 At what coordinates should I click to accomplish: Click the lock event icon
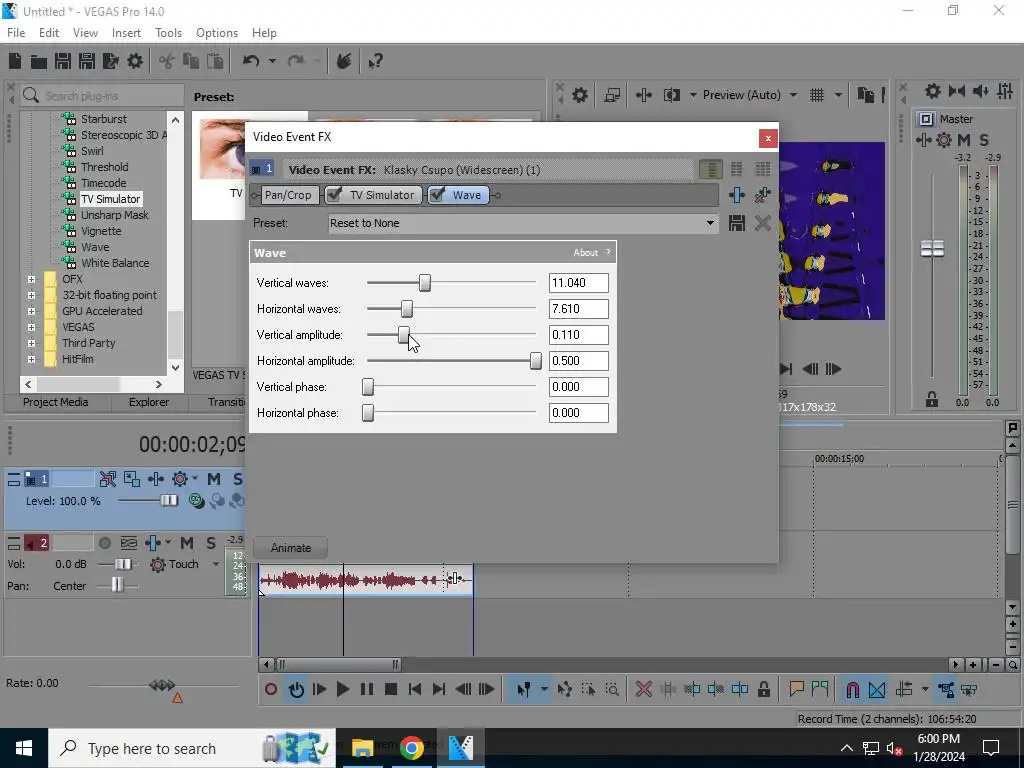pyautogui.click(x=763, y=690)
